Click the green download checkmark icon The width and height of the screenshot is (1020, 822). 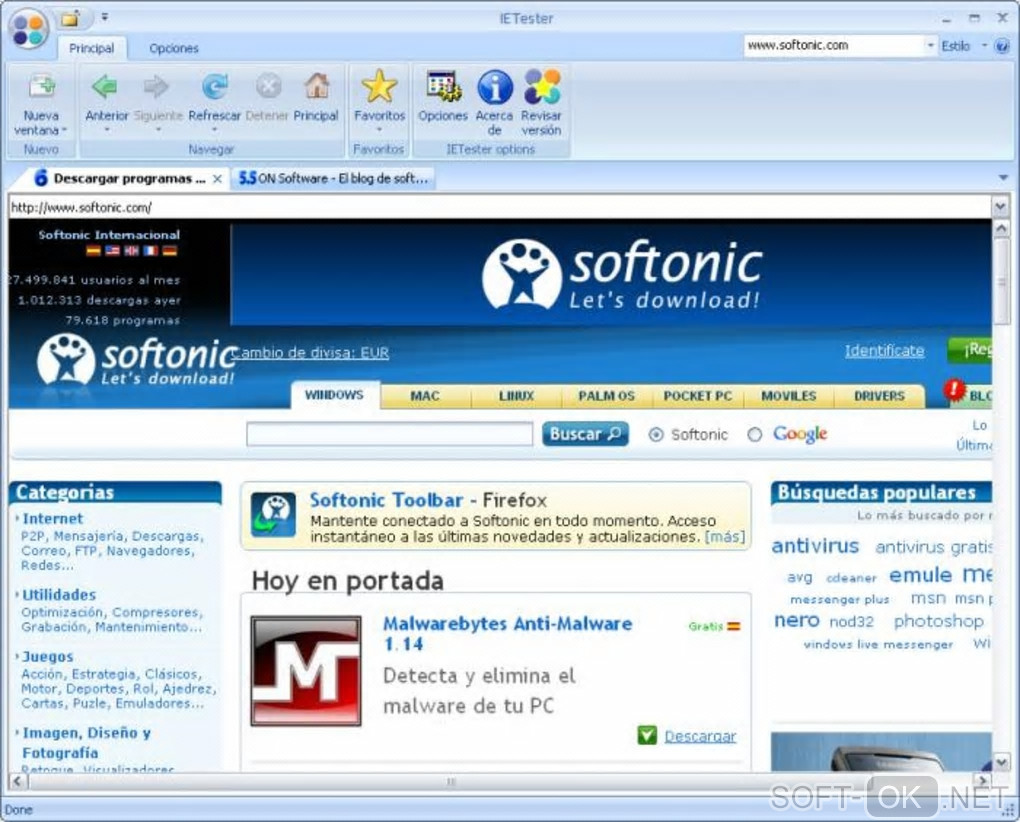647,735
